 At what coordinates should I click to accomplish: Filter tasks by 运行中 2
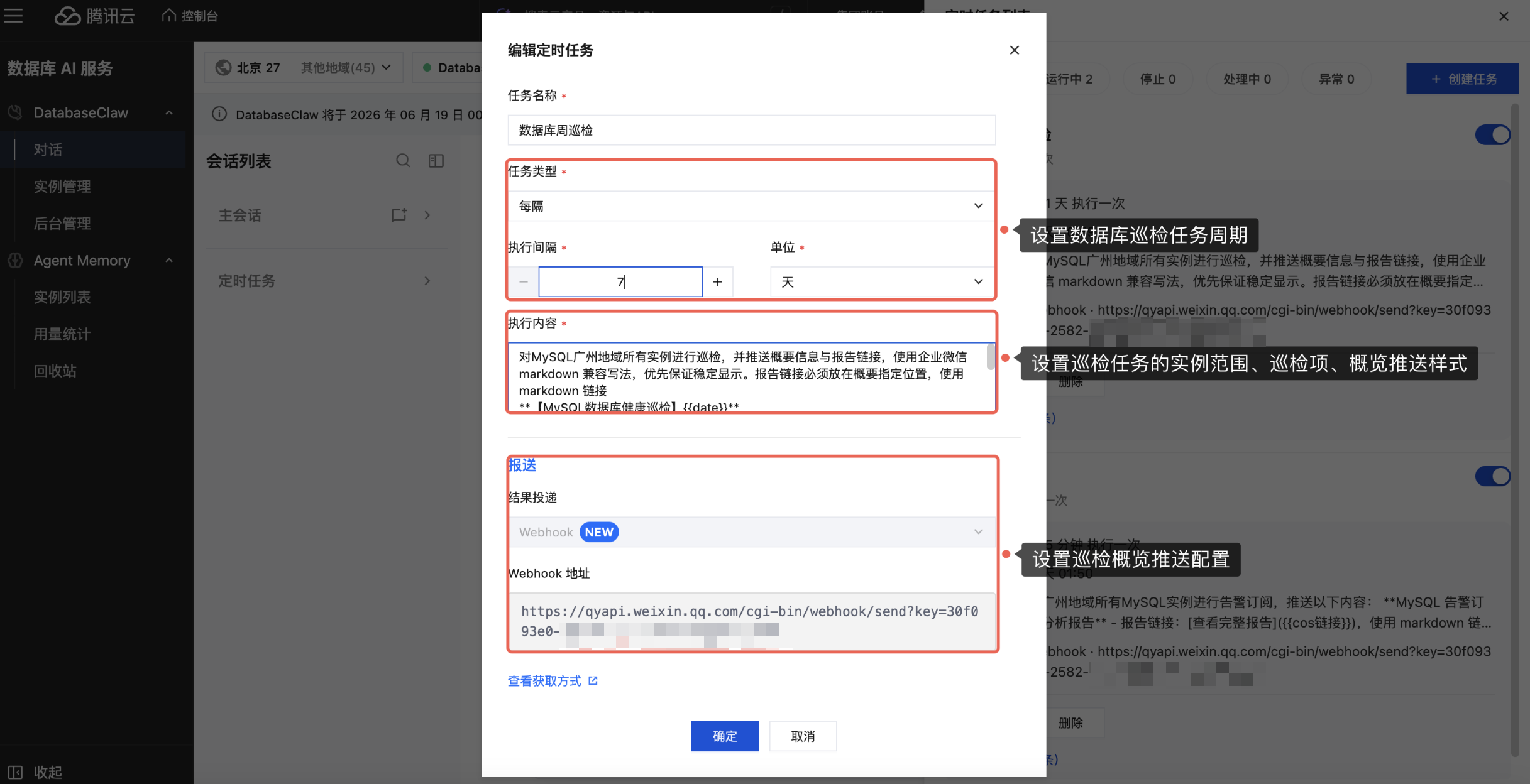(1069, 79)
